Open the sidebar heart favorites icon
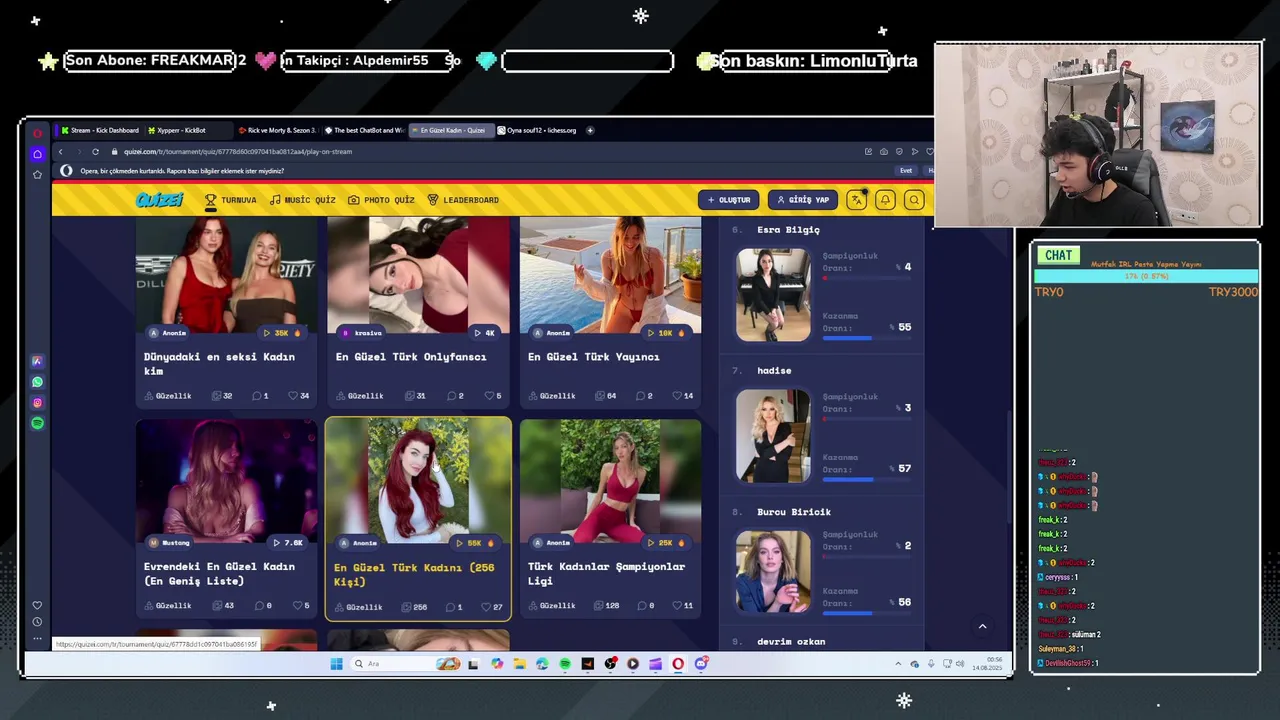Image resolution: width=1280 pixels, height=720 pixels. point(37,605)
